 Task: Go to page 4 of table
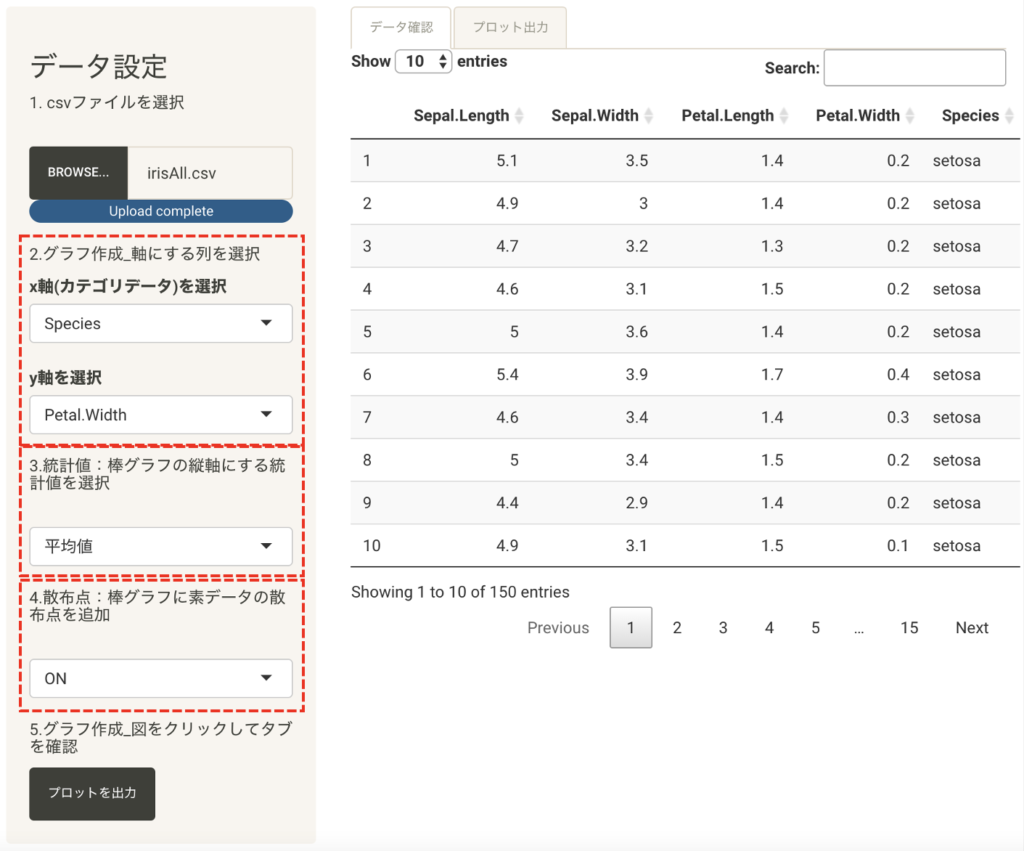point(769,628)
